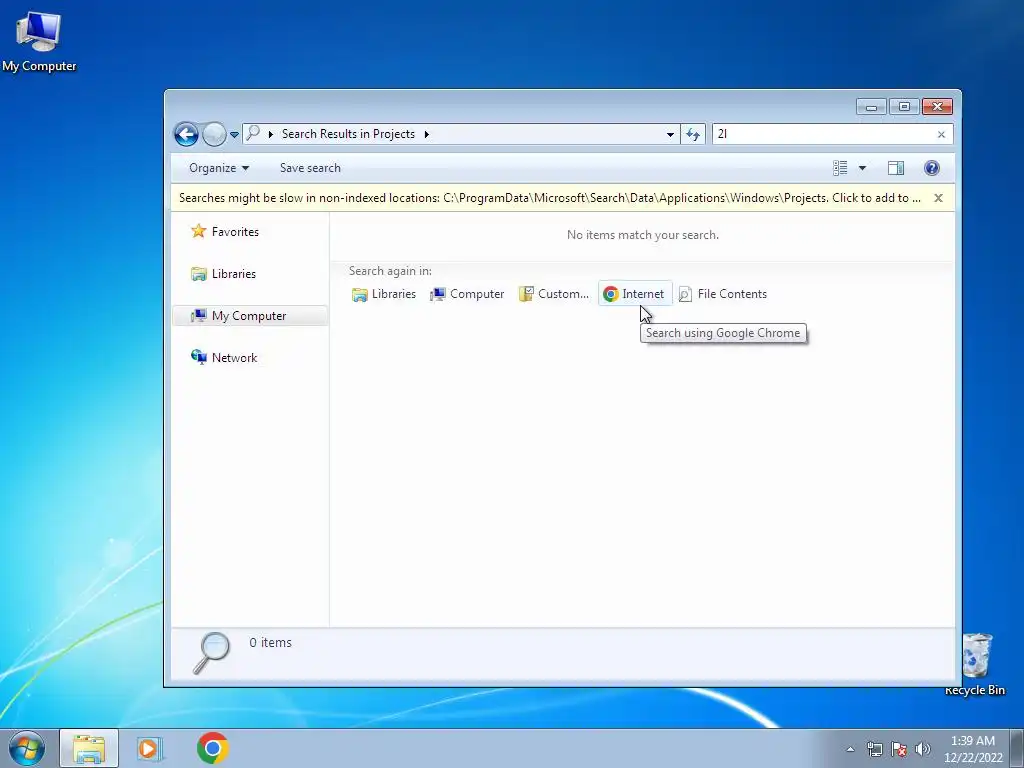
Task: Open the Windows Start menu
Action: [27, 748]
